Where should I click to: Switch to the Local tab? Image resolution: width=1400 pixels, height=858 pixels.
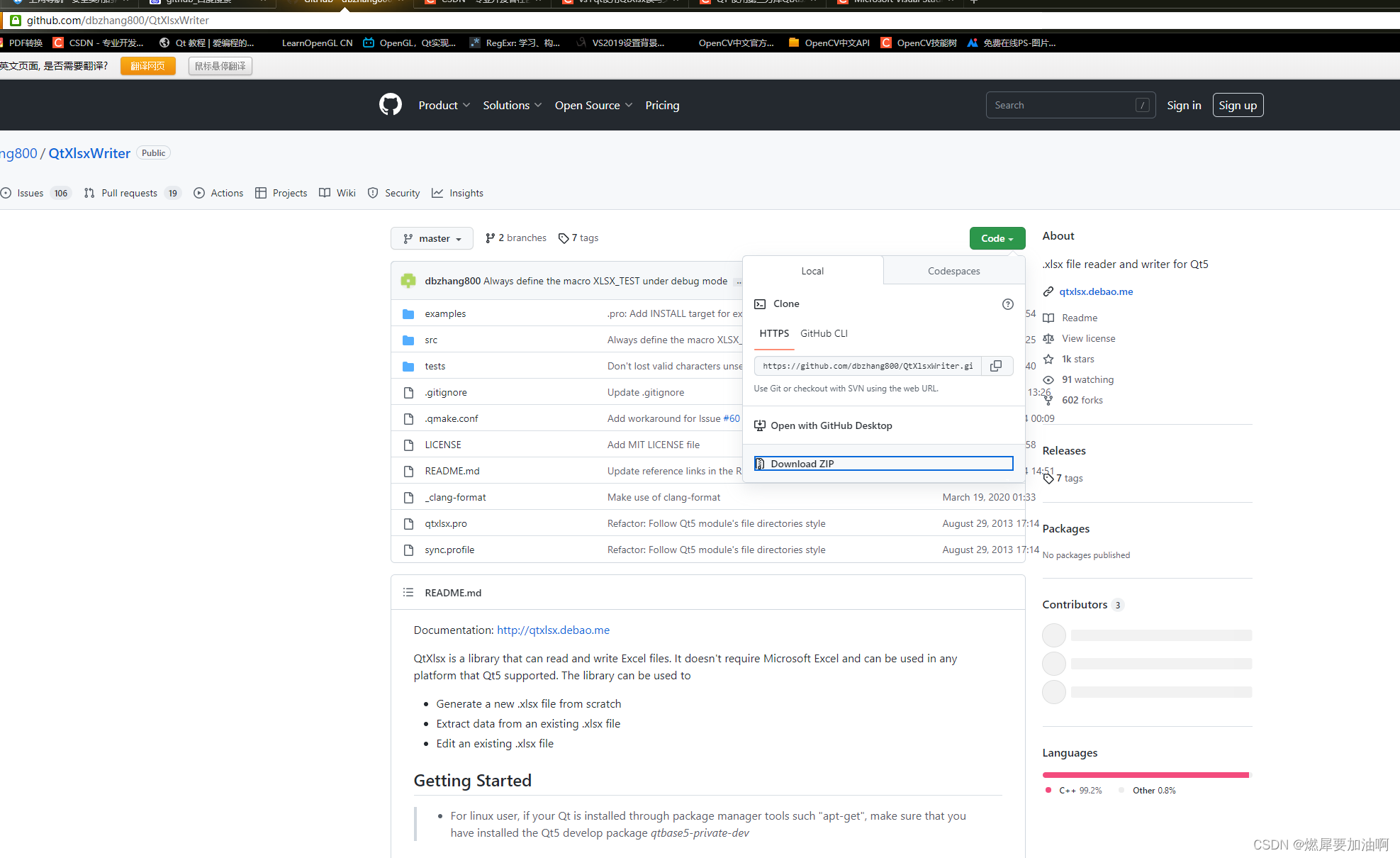tap(812, 271)
